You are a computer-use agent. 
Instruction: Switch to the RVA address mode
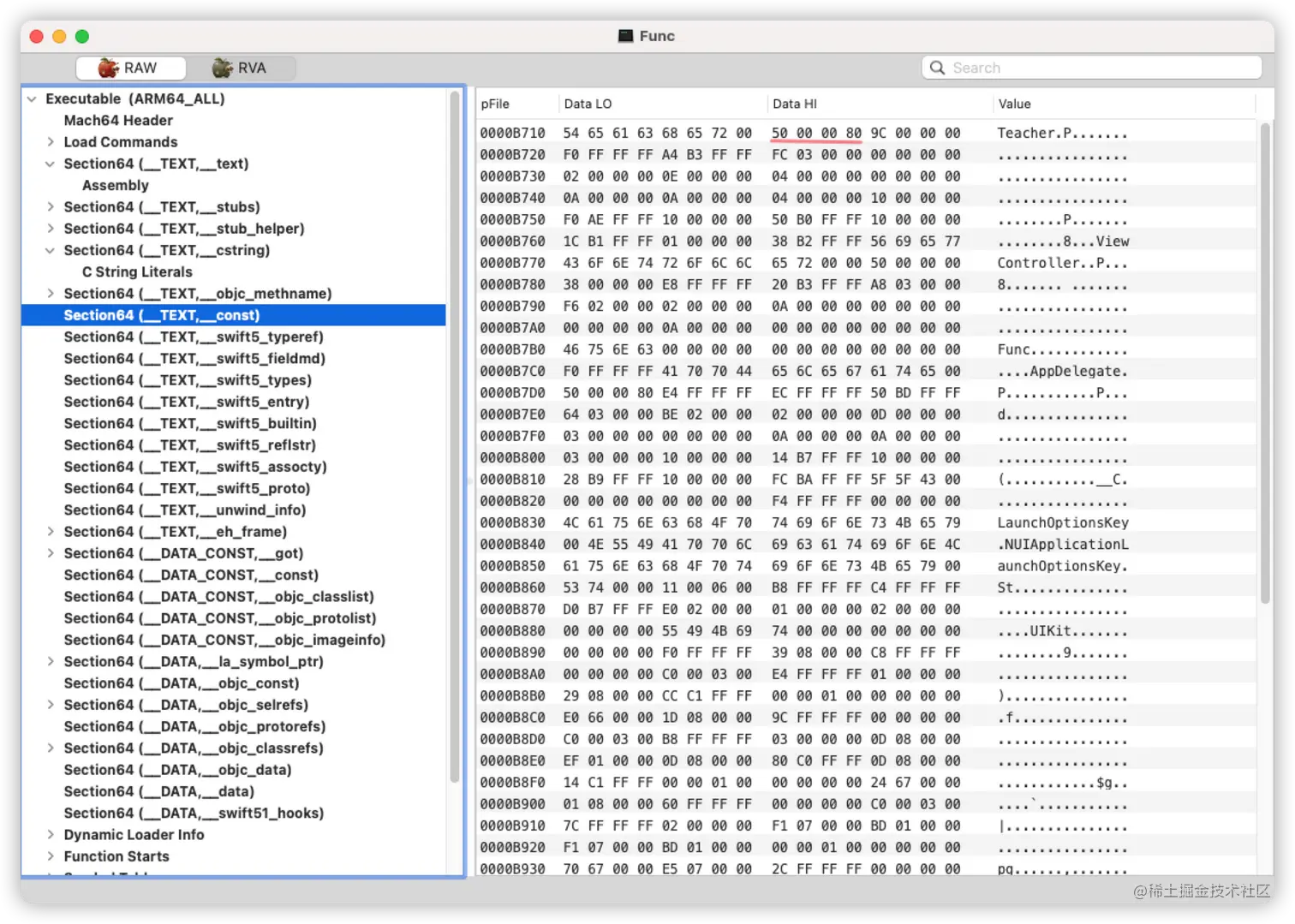click(241, 68)
